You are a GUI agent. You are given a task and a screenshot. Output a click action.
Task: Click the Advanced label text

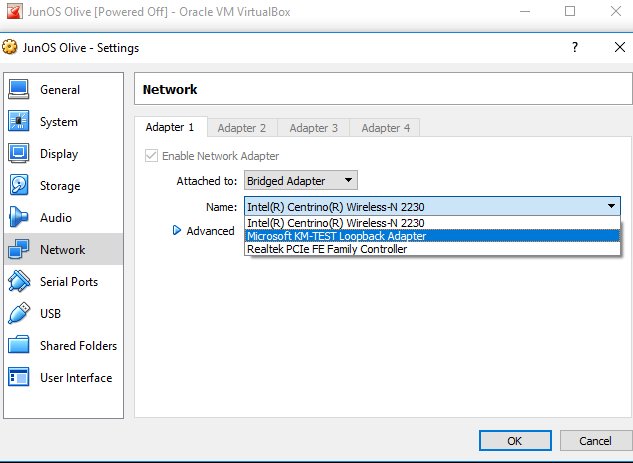tap(210, 231)
